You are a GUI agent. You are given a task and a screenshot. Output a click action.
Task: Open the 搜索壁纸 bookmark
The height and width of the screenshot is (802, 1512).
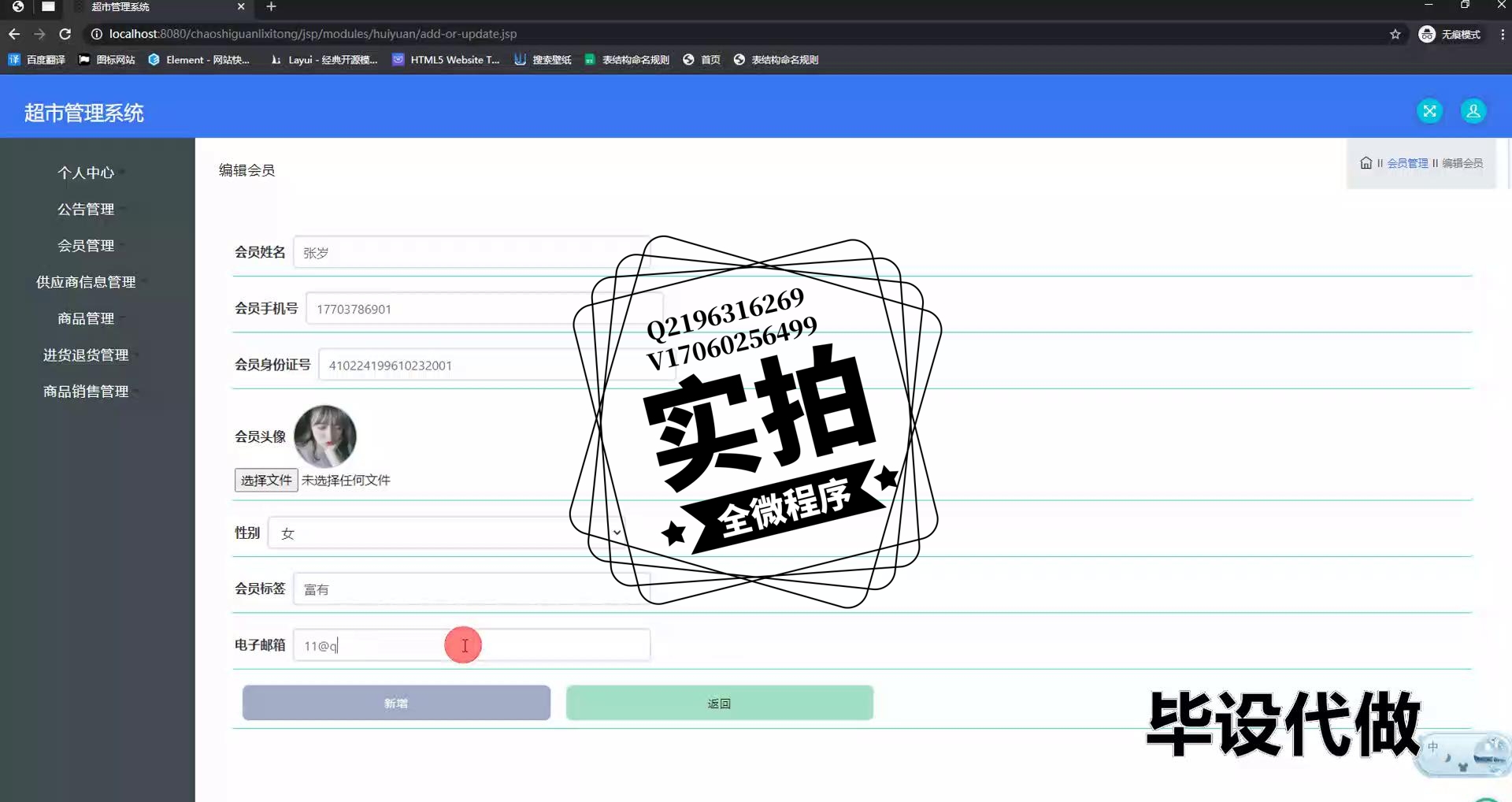click(543, 60)
